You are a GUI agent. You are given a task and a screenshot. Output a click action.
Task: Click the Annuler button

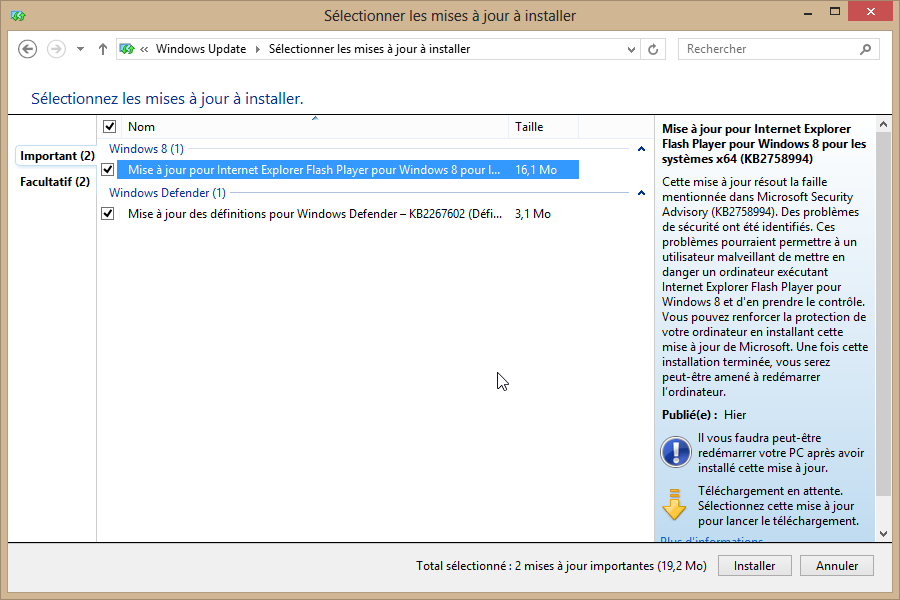click(x=837, y=566)
